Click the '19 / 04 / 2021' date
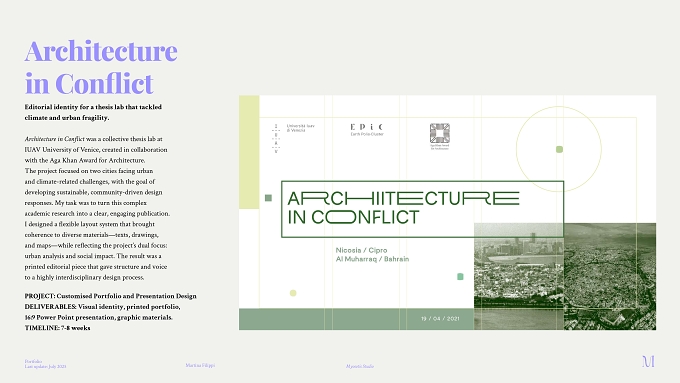 tap(440, 318)
